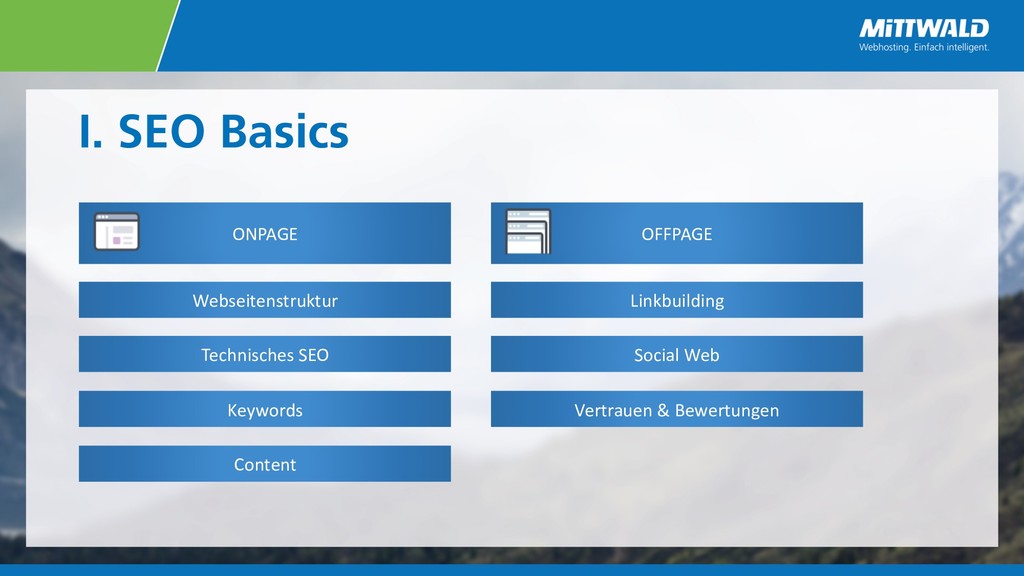Click the ONPAGE browser window icon
Screen dimensions: 1024x576
coord(117,231)
